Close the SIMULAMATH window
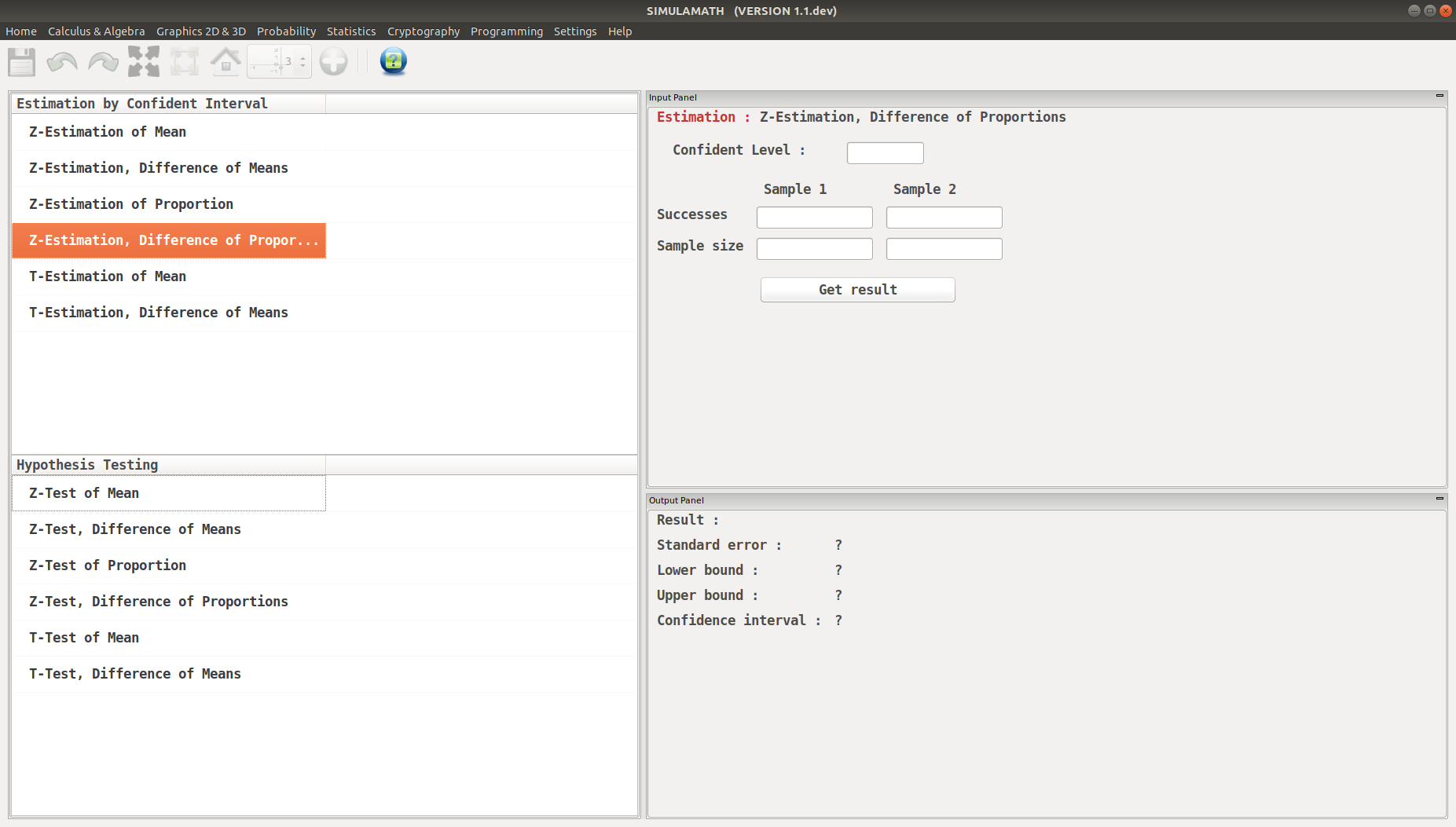 pos(1446,11)
